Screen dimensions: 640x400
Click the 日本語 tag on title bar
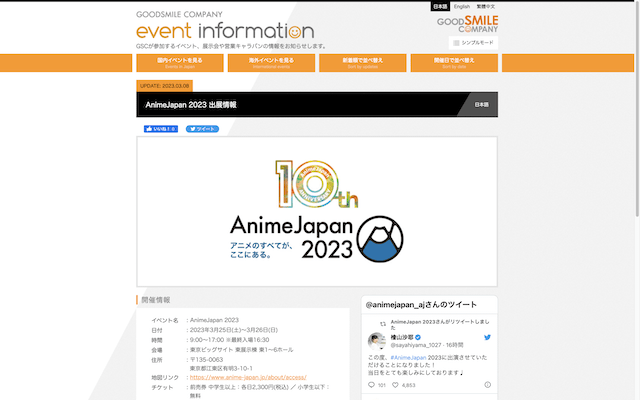pos(481,105)
